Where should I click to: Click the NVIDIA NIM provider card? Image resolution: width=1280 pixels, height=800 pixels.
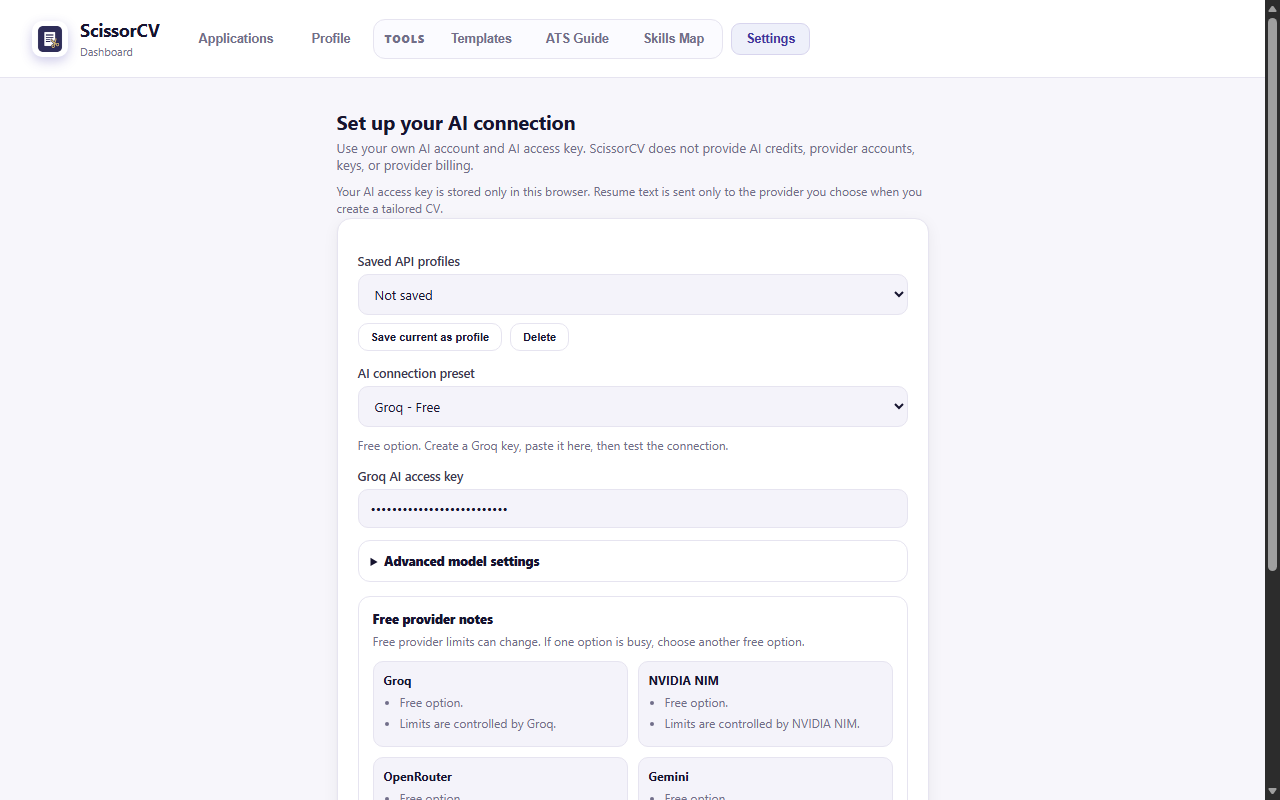pyautogui.click(x=765, y=704)
